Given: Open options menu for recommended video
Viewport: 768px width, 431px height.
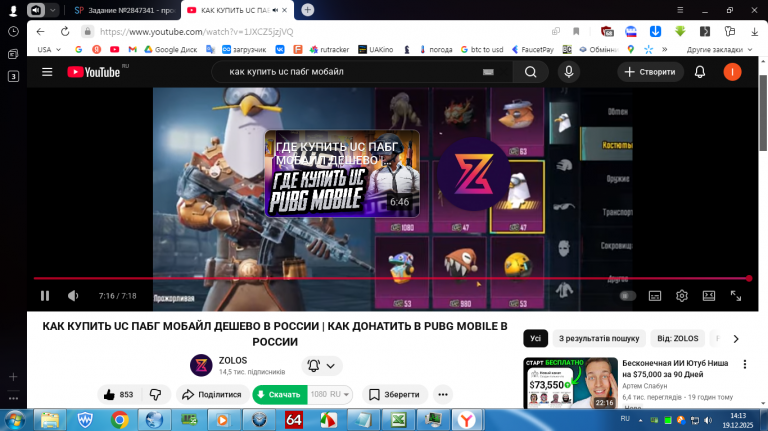Looking at the screenshot, I should [x=745, y=364].
